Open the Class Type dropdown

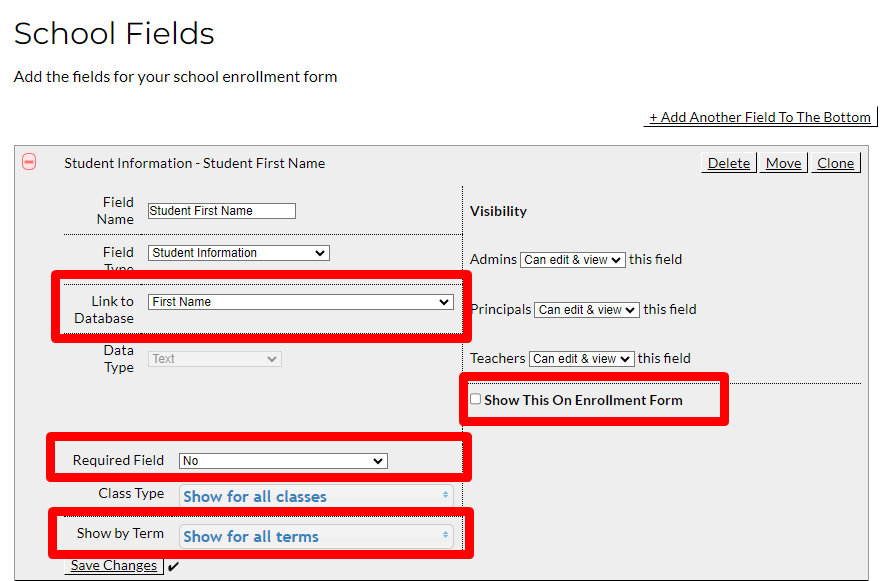tap(317, 496)
